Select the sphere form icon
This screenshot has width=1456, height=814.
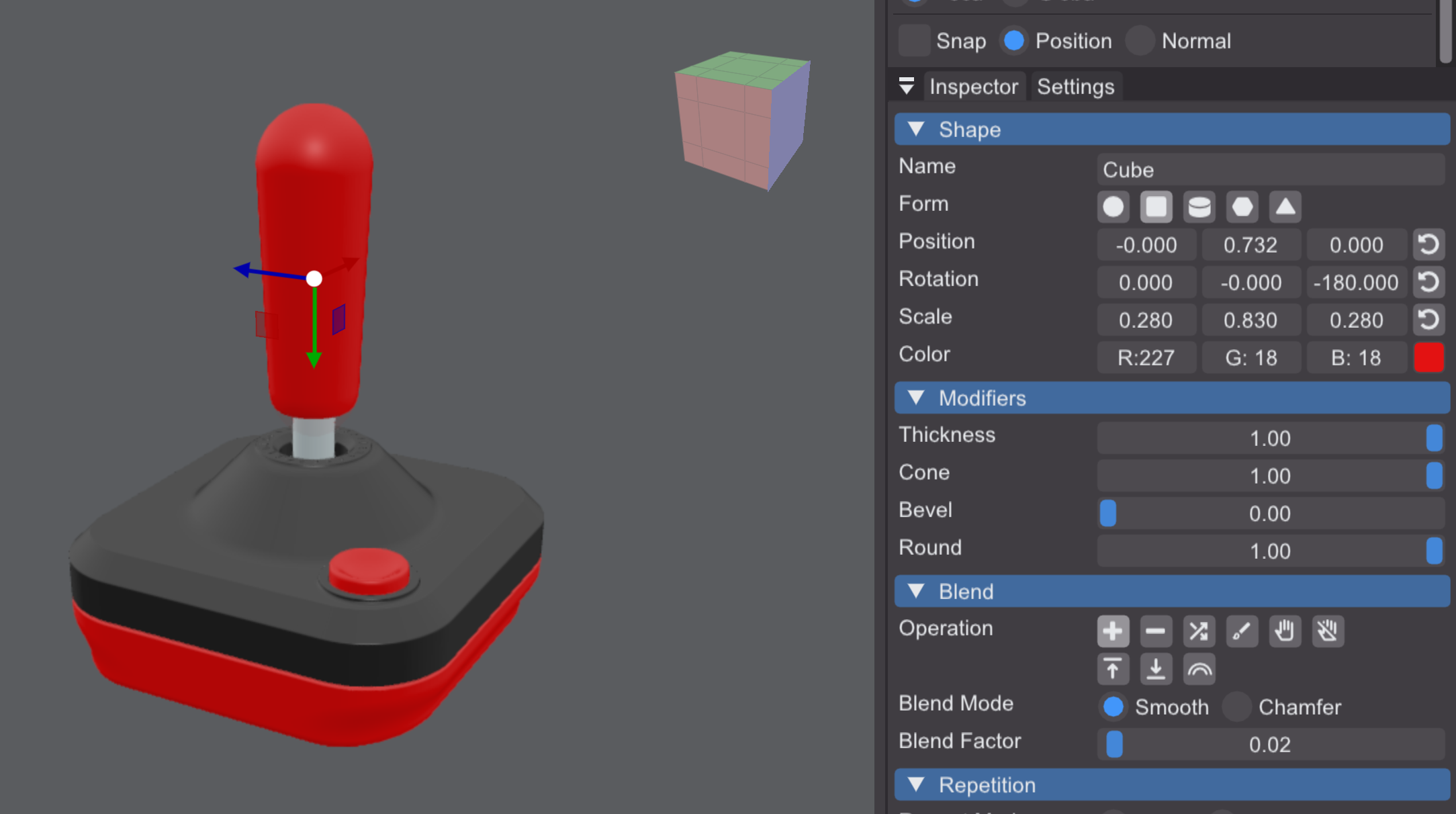click(x=1113, y=207)
